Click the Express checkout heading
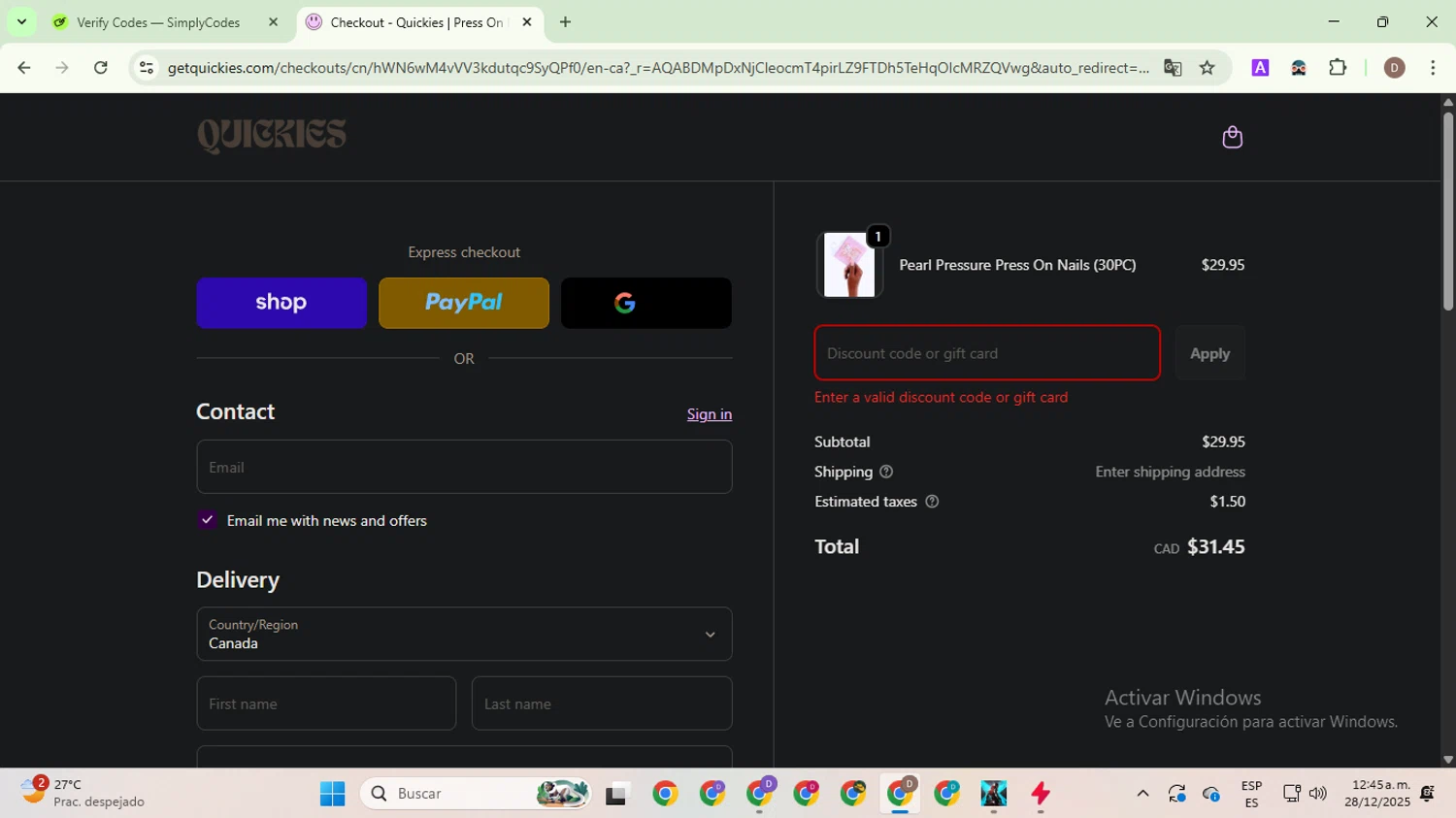Viewport: 1456px width, 818px height. 464,252
